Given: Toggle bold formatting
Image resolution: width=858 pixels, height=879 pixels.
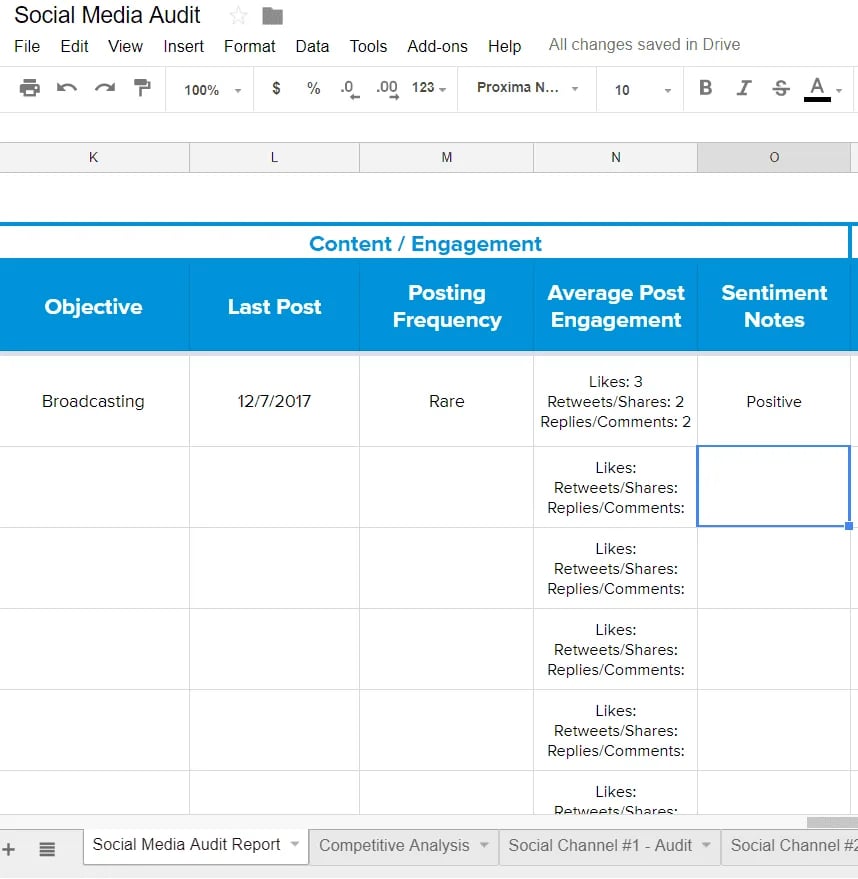Looking at the screenshot, I should point(705,88).
